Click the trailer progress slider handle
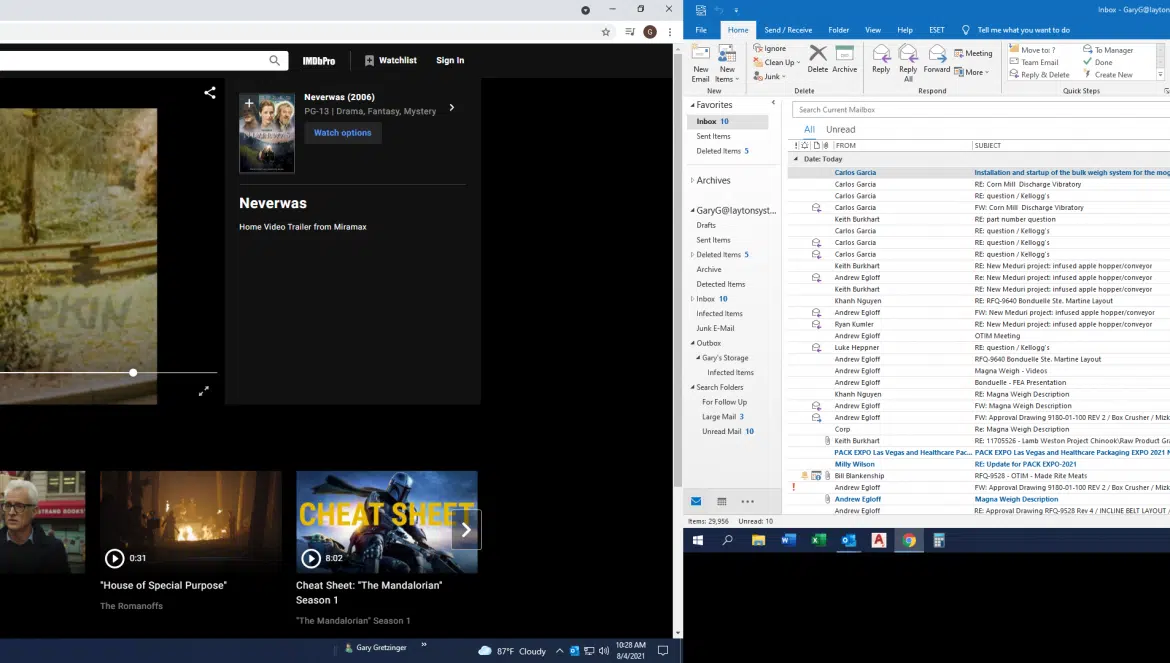 (133, 372)
